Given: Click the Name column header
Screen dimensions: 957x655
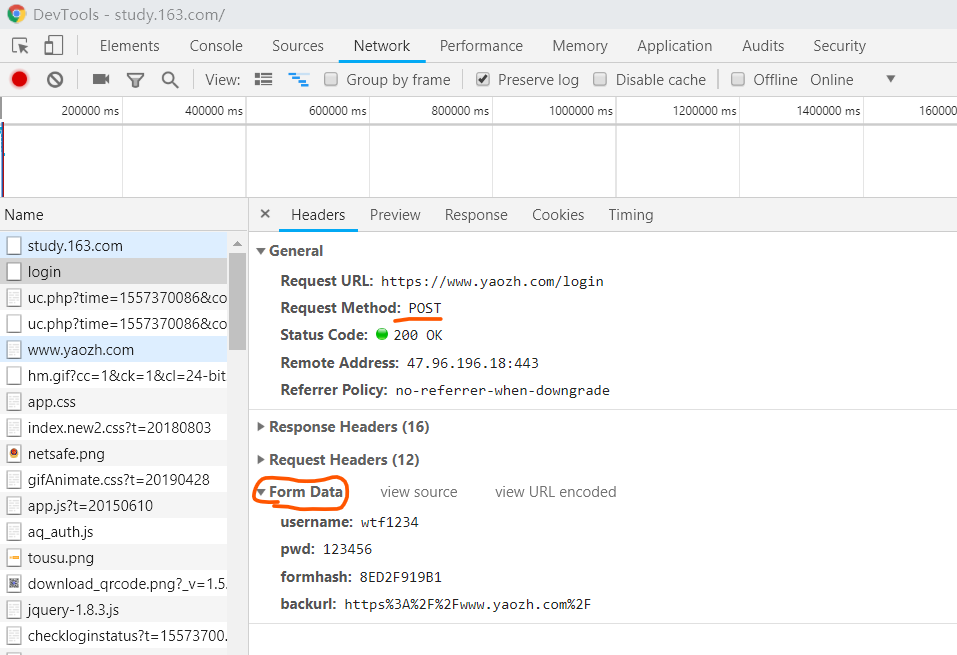Looking at the screenshot, I should (123, 215).
